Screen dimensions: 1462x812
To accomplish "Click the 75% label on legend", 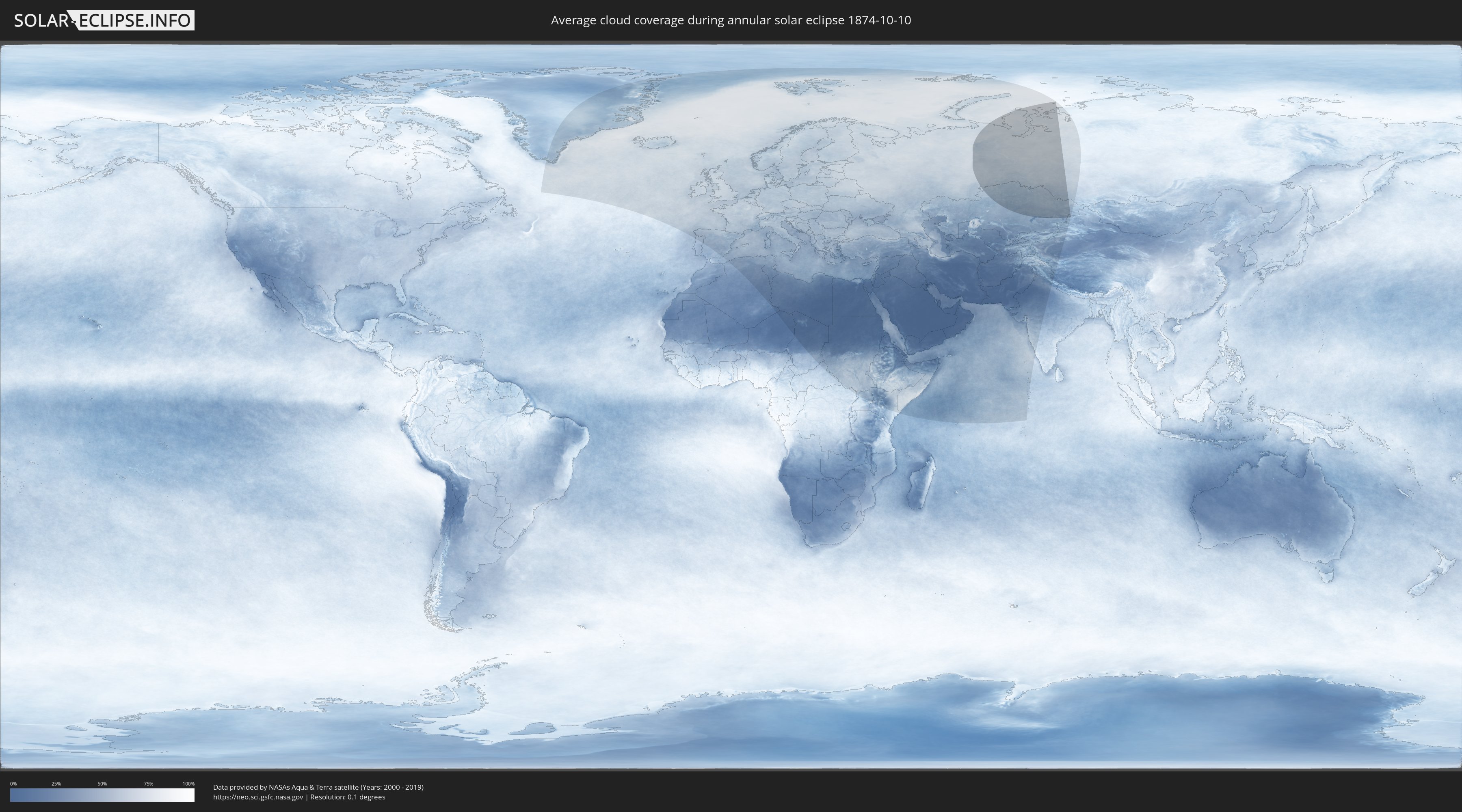I will 148,784.
